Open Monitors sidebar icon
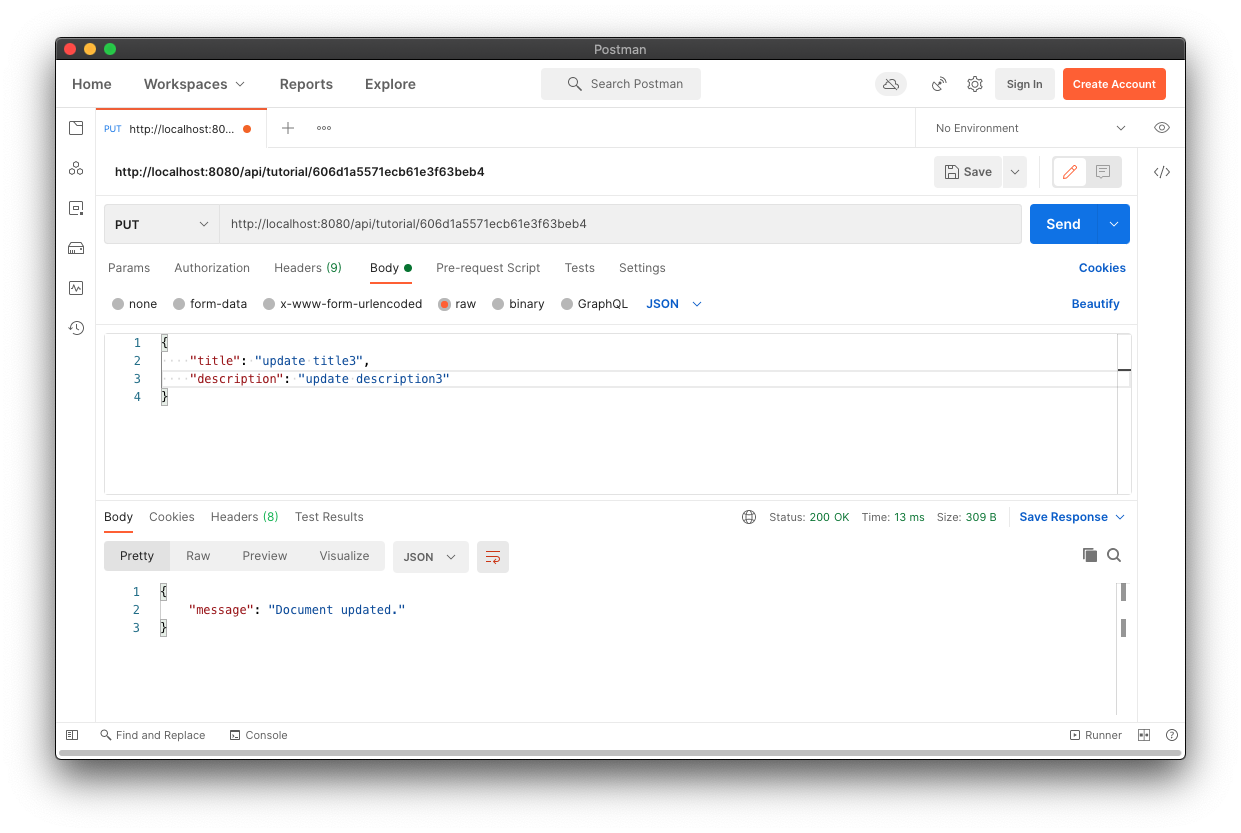 pyautogui.click(x=76, y=288)
